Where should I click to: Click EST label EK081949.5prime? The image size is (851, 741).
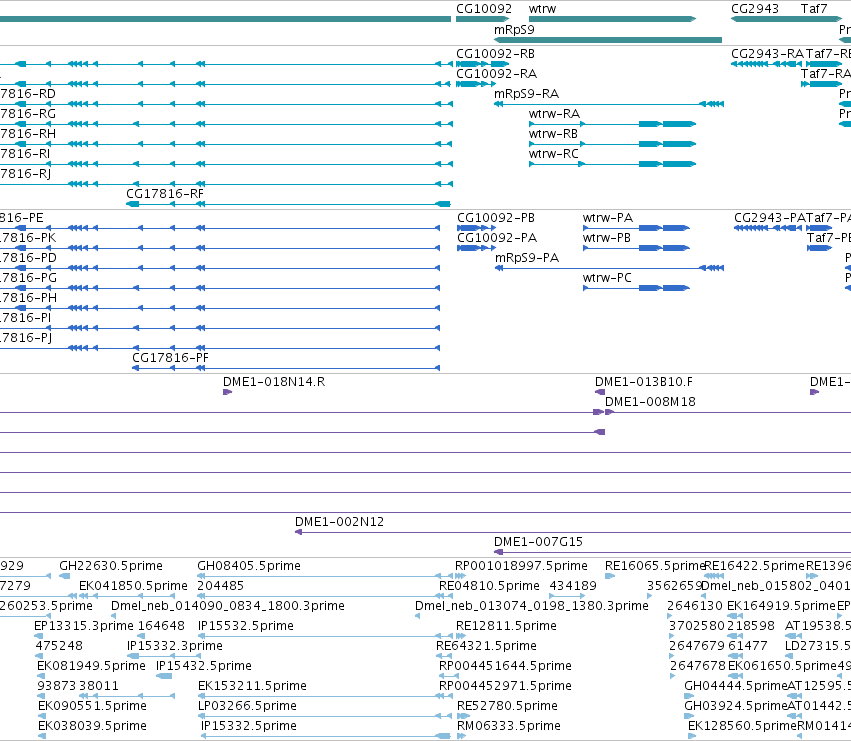coord(91,666)
